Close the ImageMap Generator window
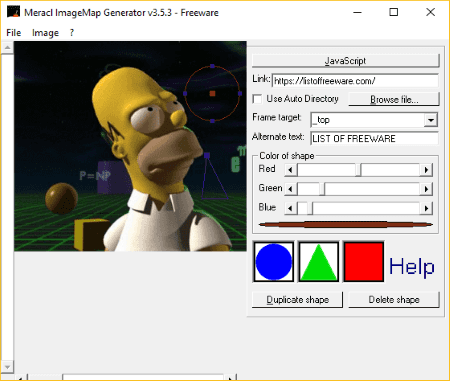This screenshot has height=381, width=450. [430, 13]
